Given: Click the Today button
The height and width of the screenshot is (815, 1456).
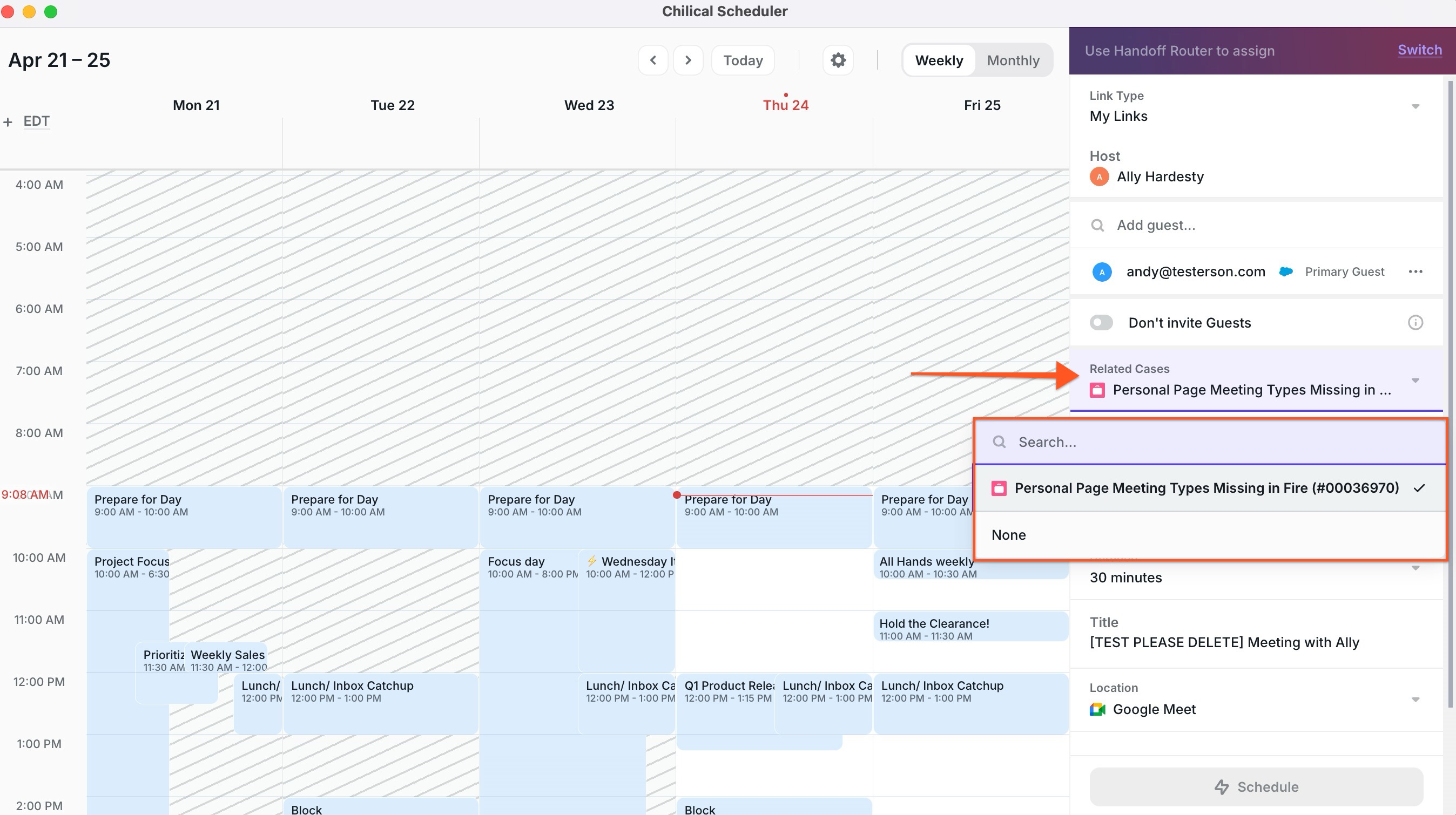Looking at the screenshot, I should coord(743,60).
